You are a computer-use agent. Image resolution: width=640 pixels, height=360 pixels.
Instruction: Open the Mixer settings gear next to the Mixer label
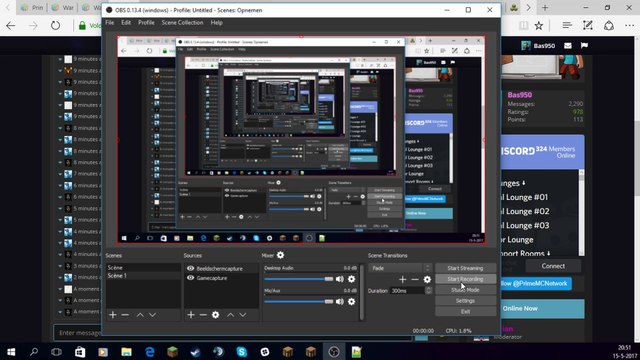(280, 255)
